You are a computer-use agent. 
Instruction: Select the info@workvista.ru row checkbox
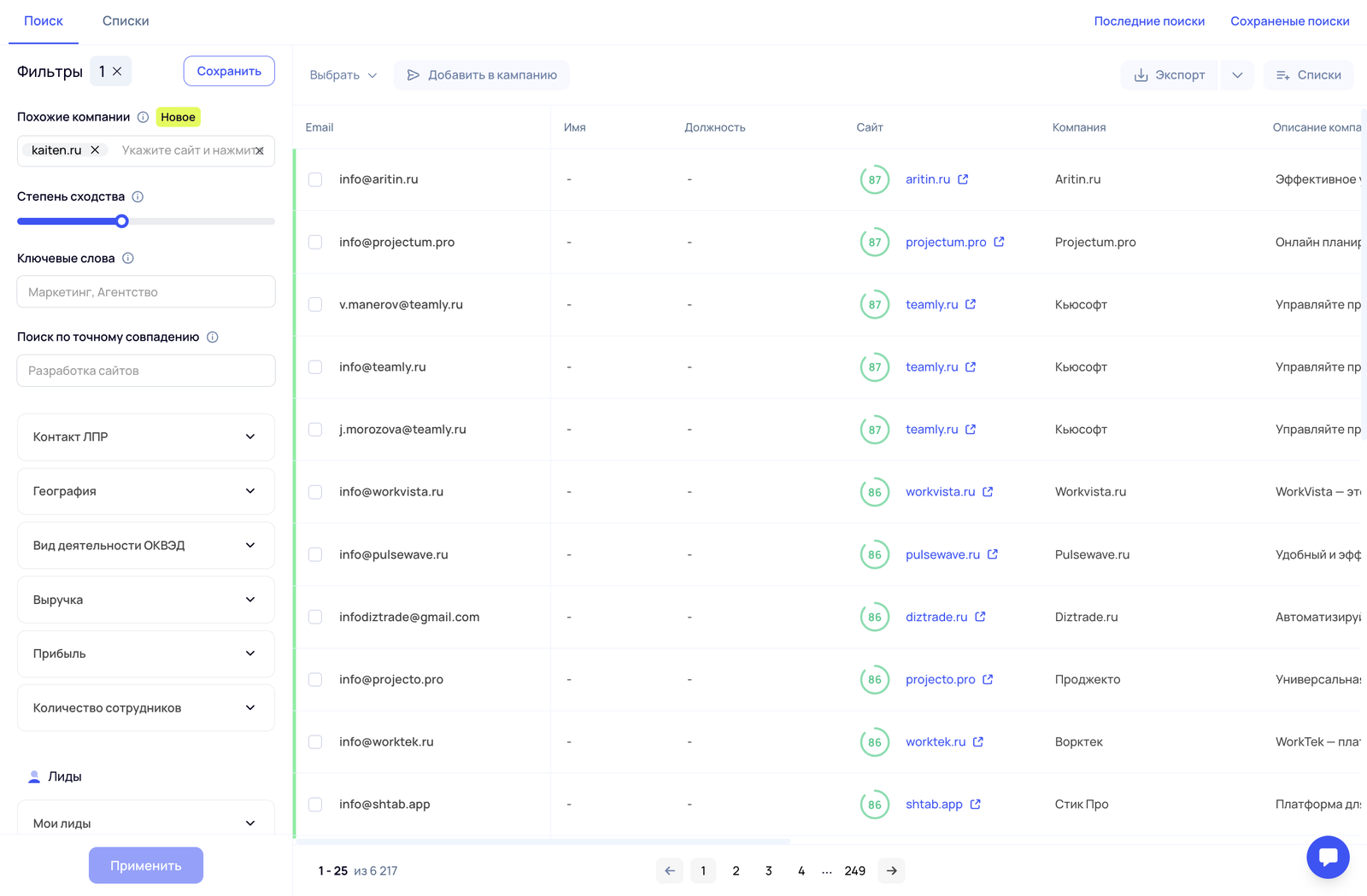click(315, 492)
